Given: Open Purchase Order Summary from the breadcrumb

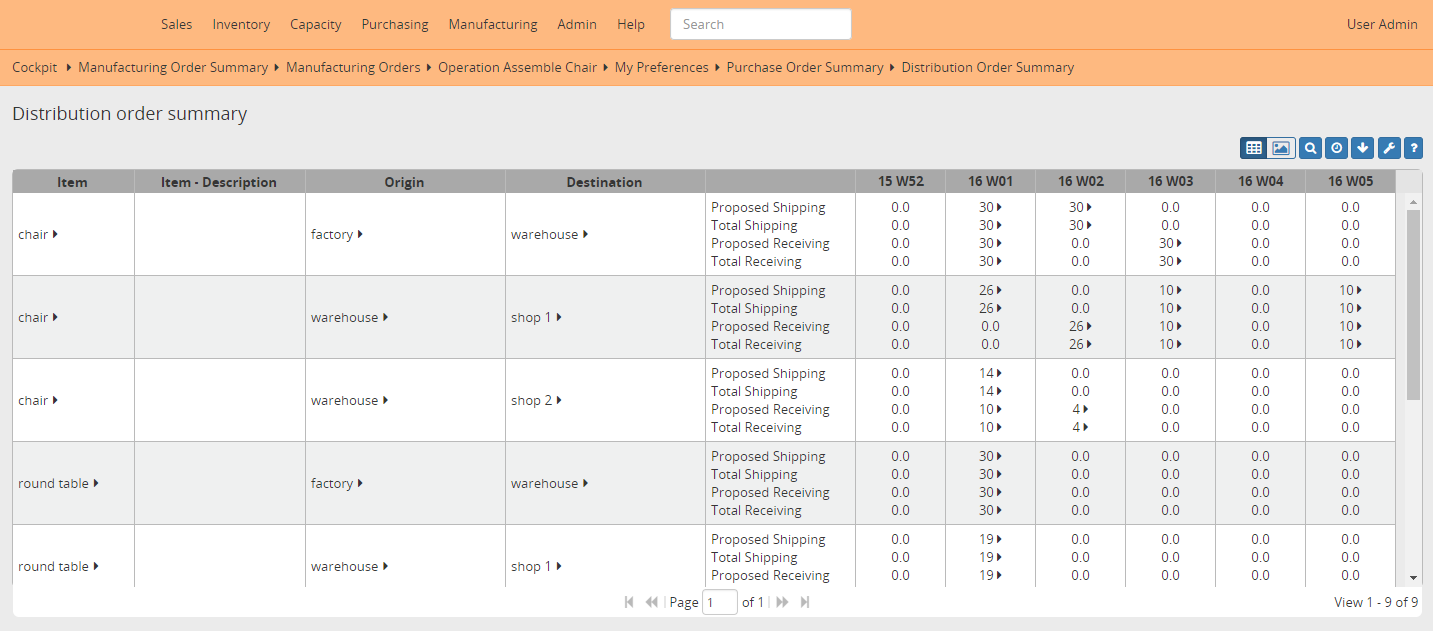Looking at the screenshot, I should pyautogui.click(x=804, y=67).
